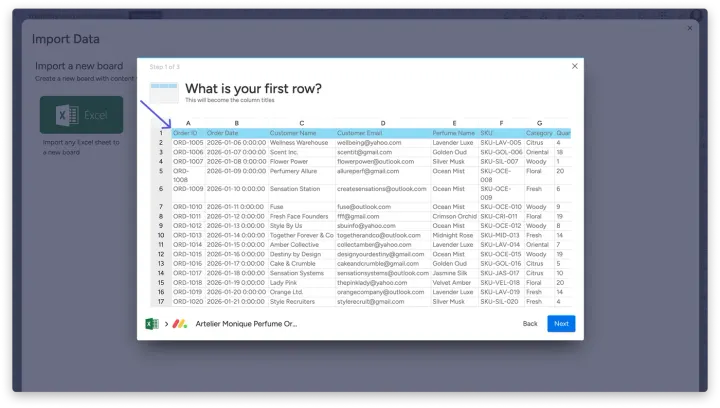Viewport: 720px width, 408px height.
Task: Click the 'Artelier Monique Perfume Or...' file name
Action: pos(246,324)
